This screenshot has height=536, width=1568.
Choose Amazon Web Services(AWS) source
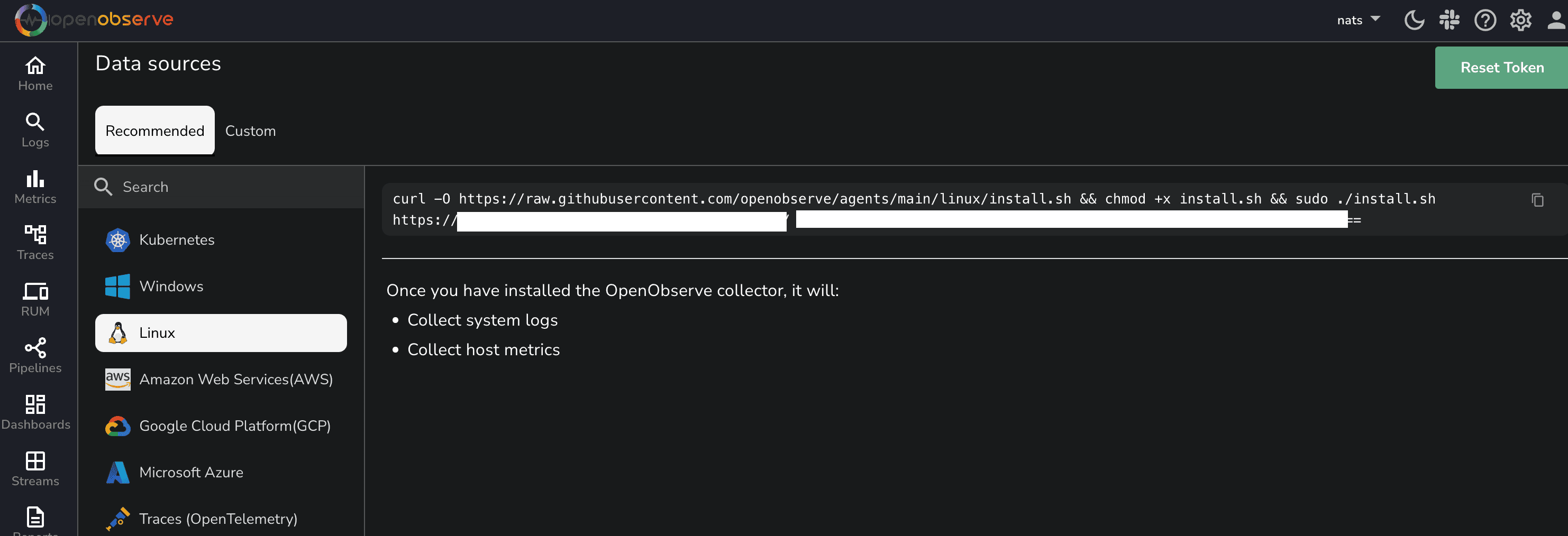click(235, 380)
